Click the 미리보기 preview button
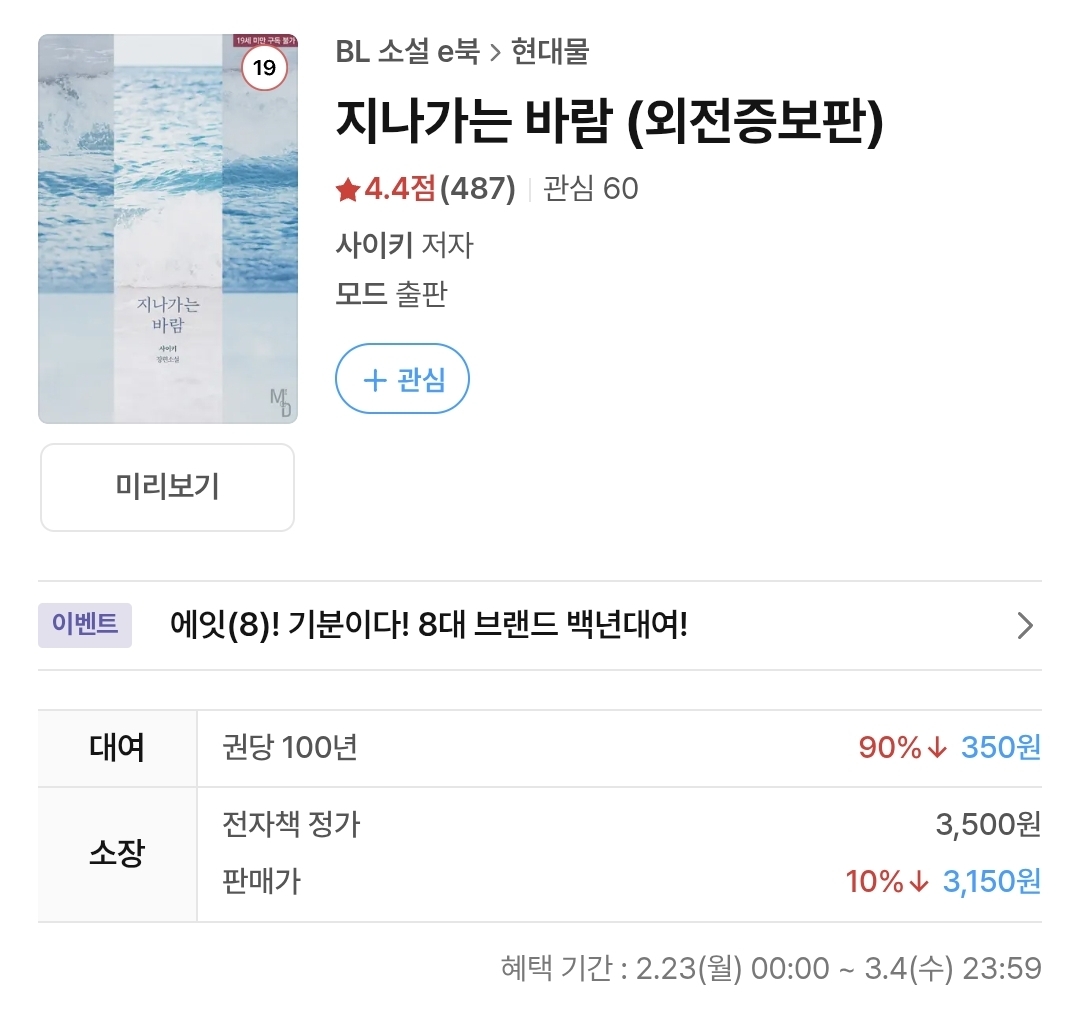This screenshot has width=1079, height=1016. click(167, 487)
